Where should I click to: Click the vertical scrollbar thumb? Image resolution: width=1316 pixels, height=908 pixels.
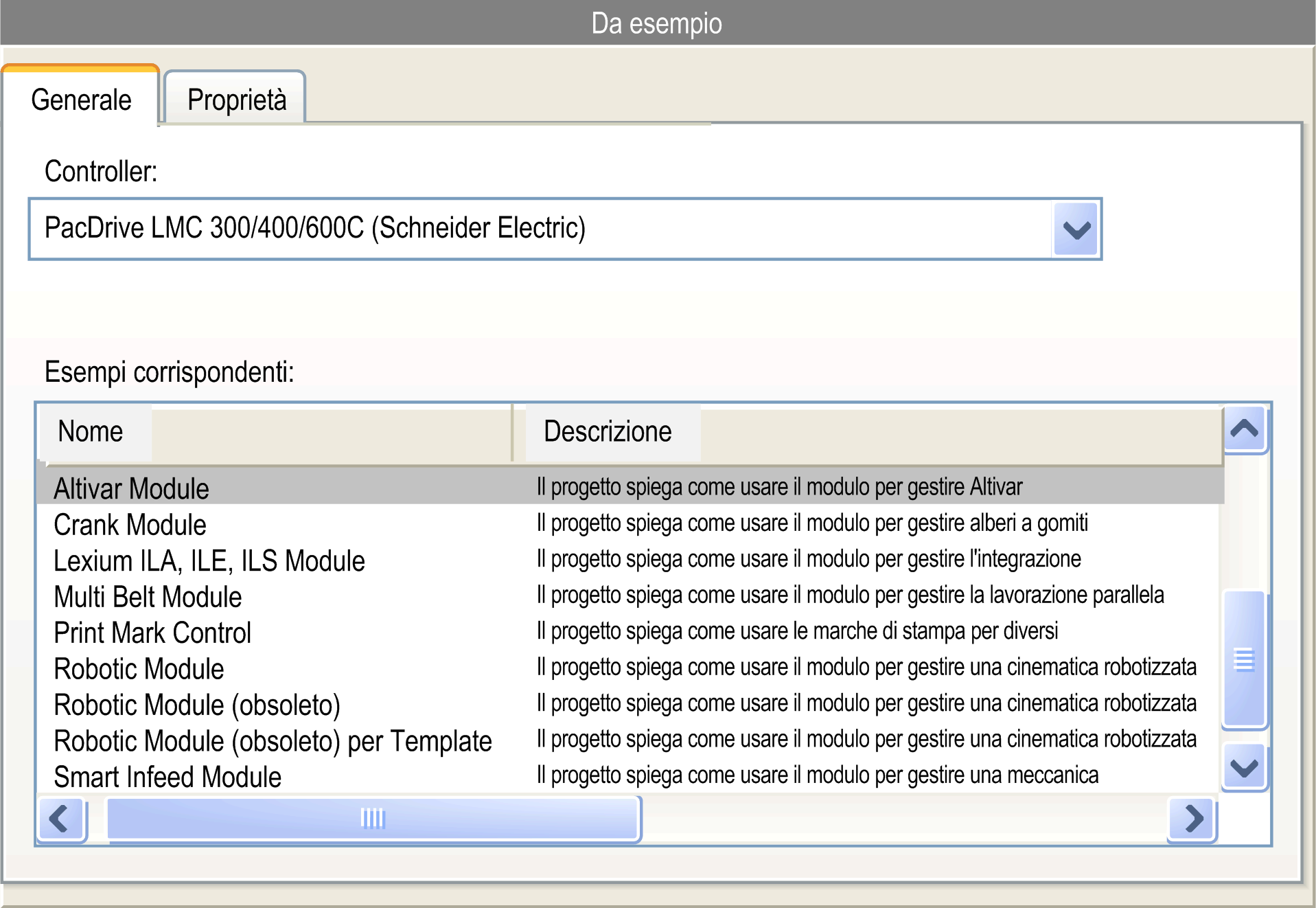click(x=1245, y=659)
